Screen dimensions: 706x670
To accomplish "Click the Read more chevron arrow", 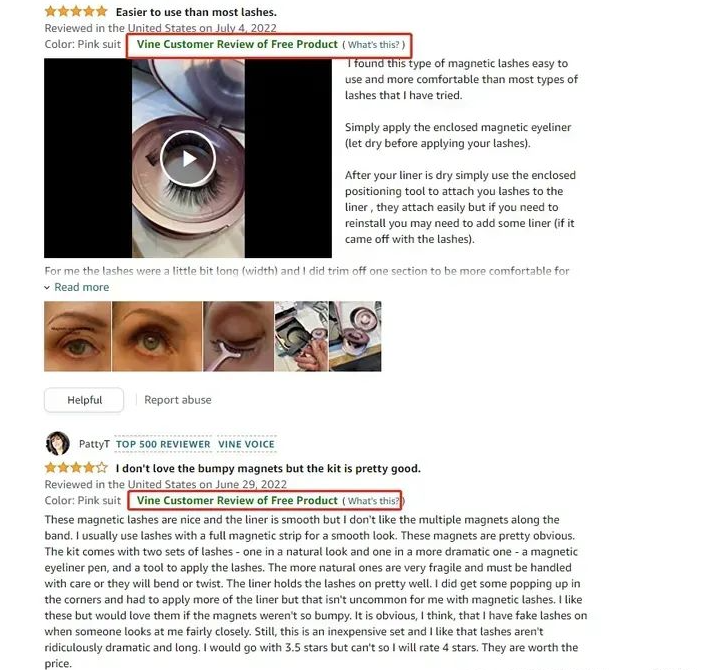I will tap(47, 287).
